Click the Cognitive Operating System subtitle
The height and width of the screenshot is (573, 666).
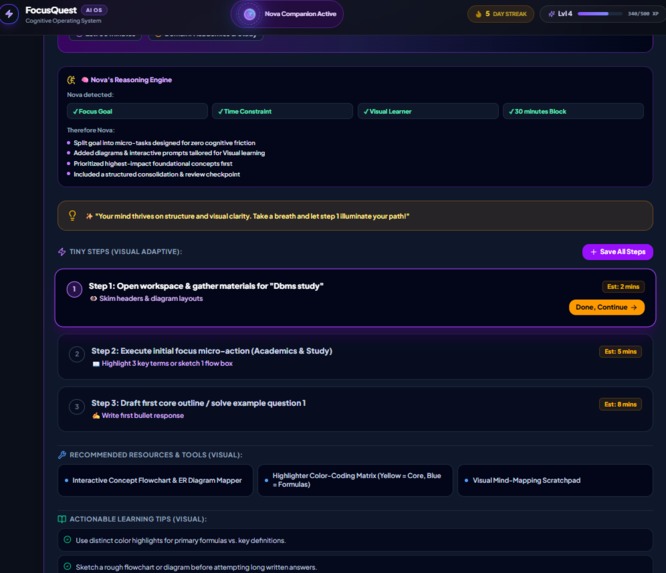[63, 21]
